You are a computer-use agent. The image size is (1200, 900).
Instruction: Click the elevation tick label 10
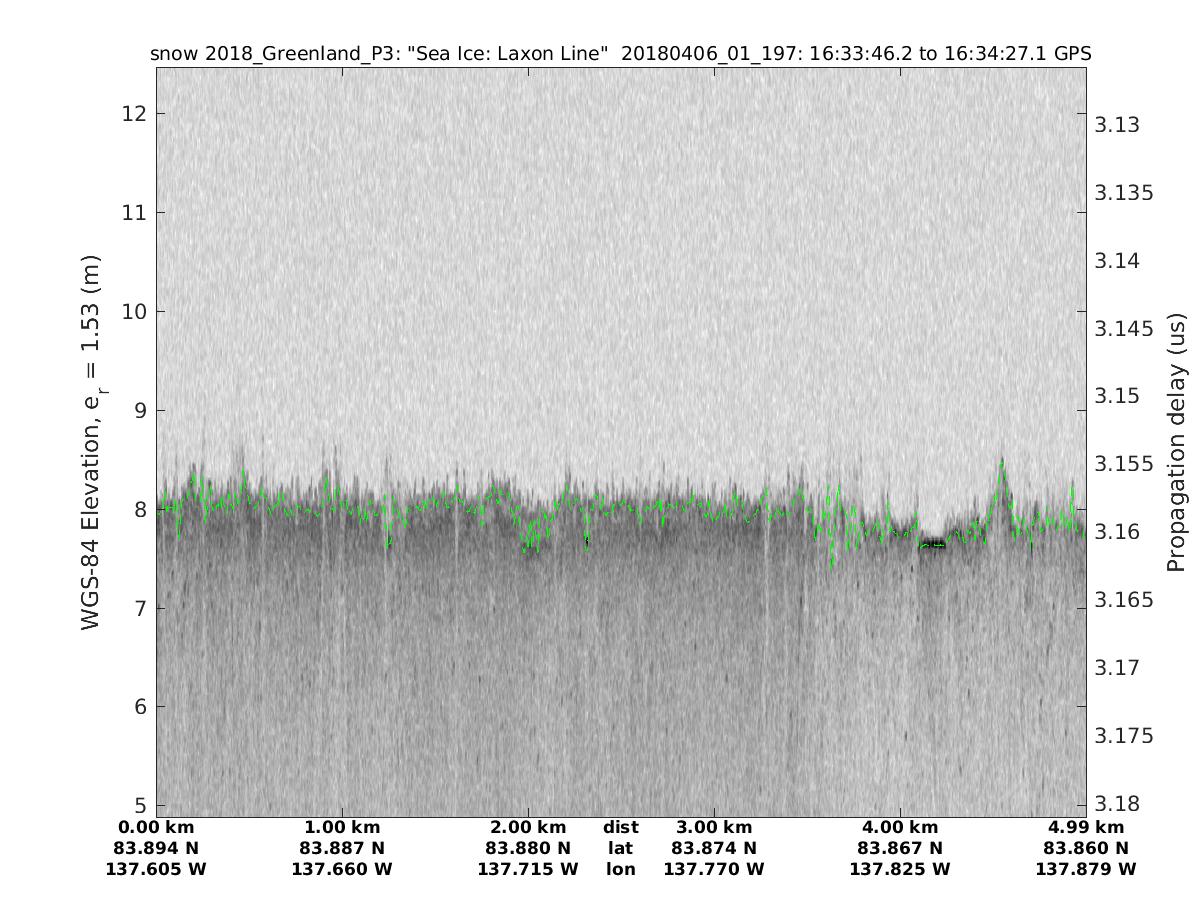click(133, 312)
